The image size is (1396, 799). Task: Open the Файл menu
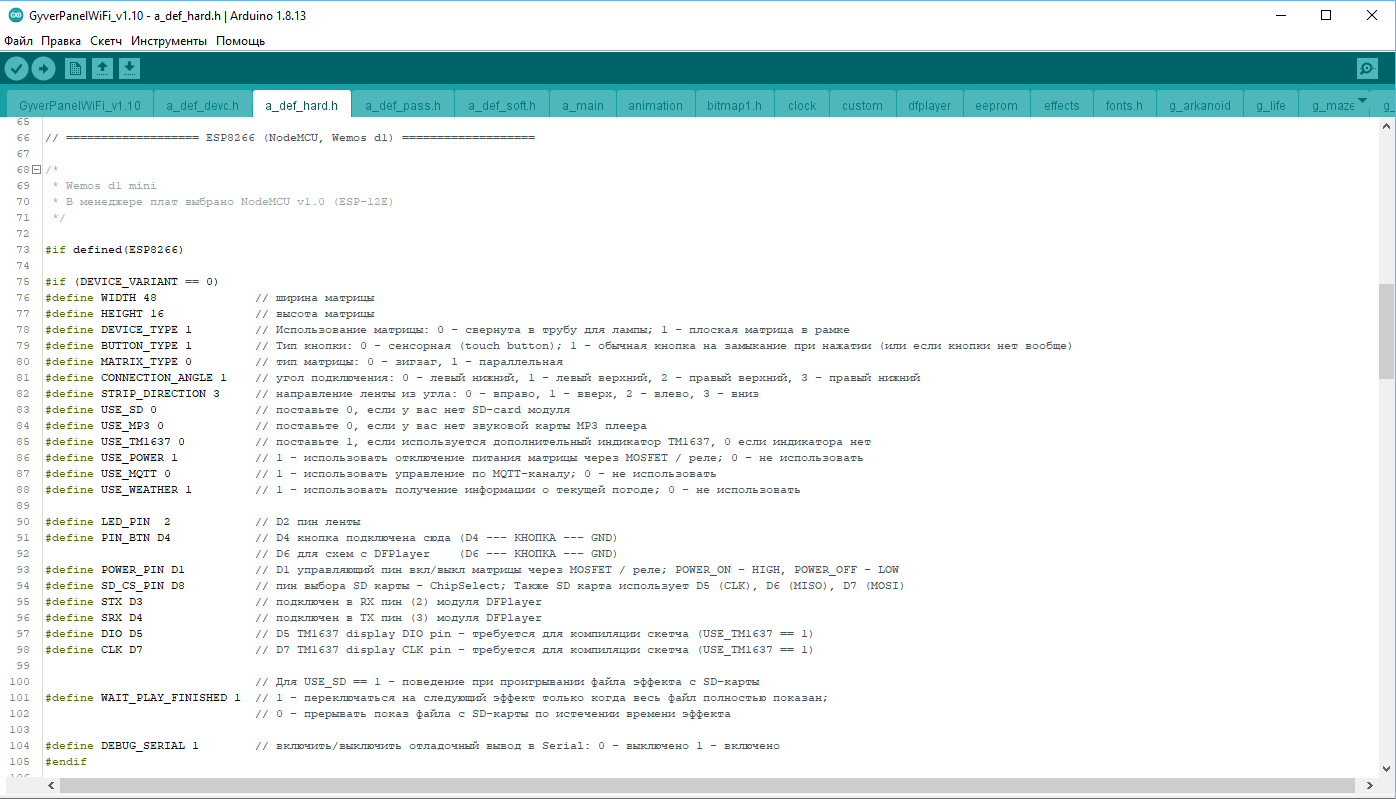[18, 41]
